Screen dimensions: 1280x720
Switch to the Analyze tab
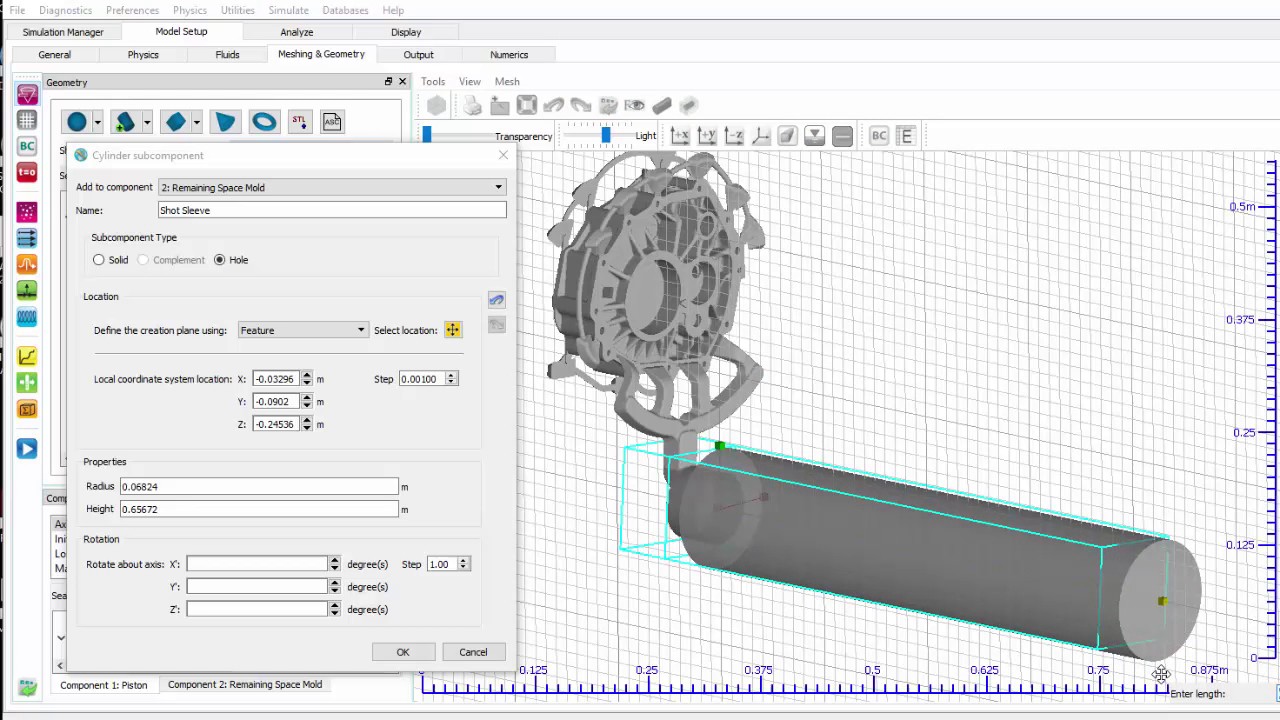pyautogui.click(x=297, y=32)
